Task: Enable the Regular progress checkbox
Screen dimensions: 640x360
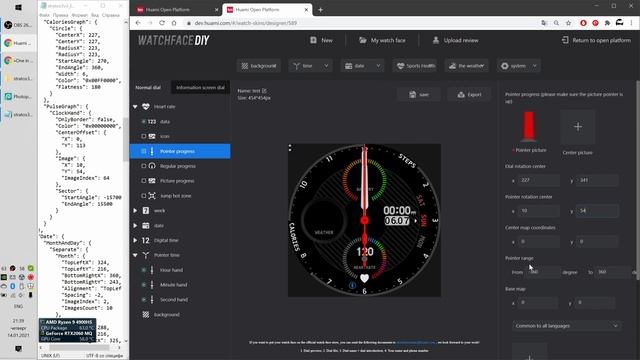Action: click(x=144, y=166)
